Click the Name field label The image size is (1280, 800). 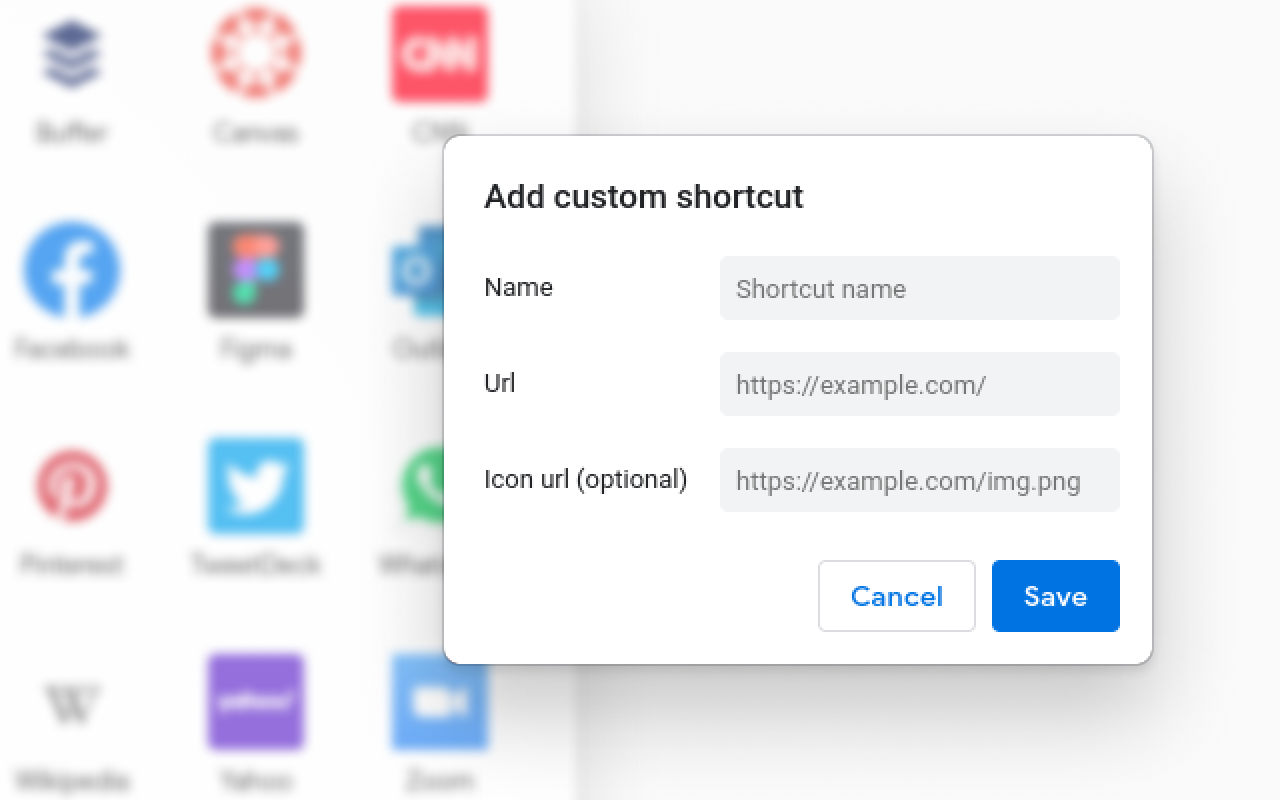(518, 287)
